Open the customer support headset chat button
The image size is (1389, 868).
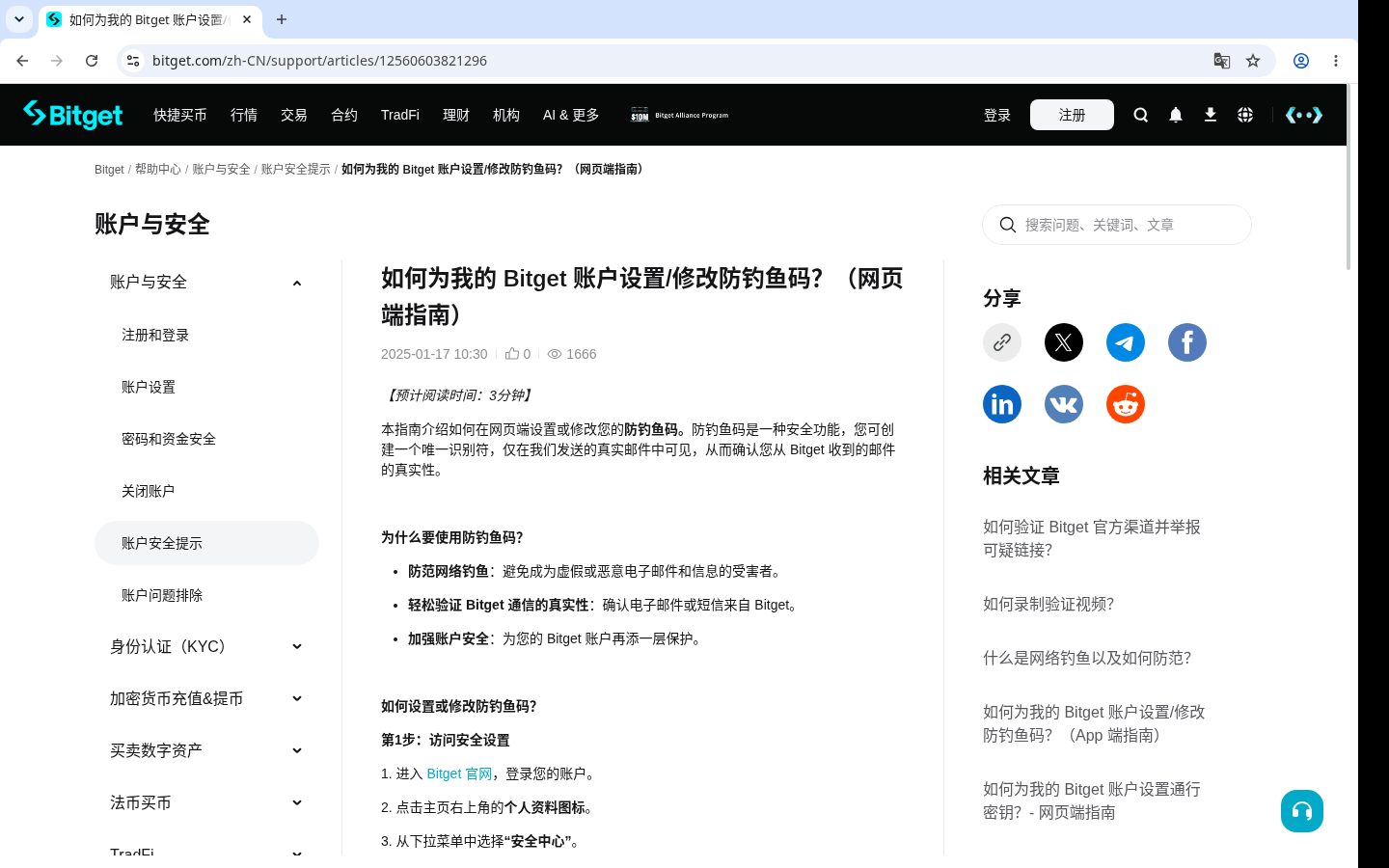pyautogui.click(x=1302, y=811)
